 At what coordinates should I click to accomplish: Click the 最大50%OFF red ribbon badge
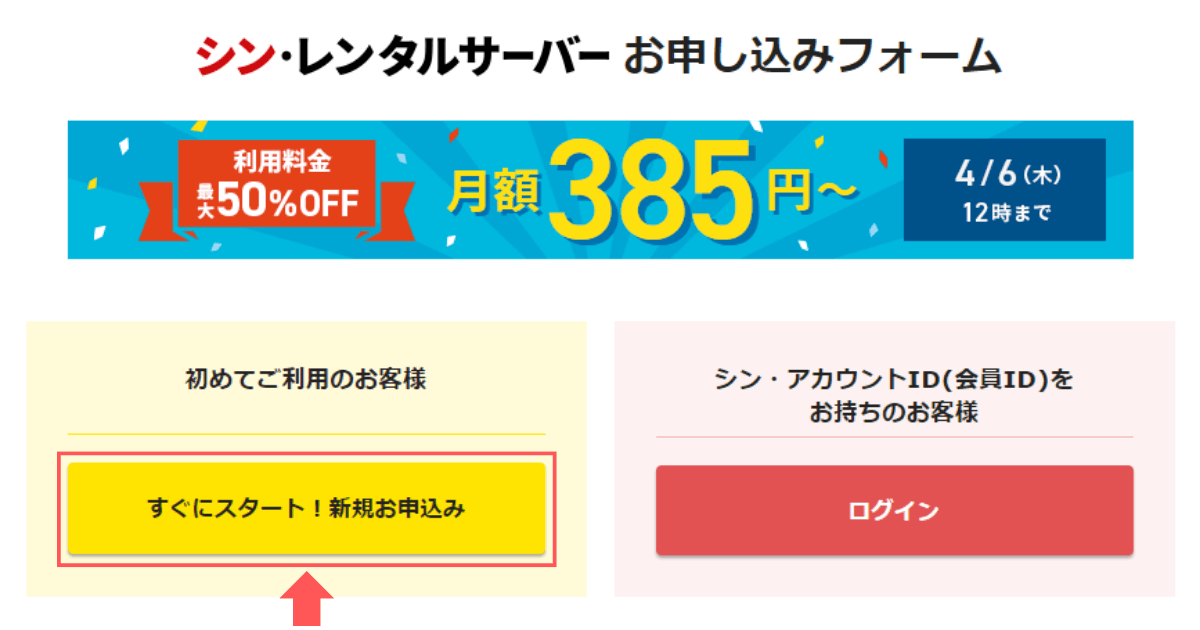278,186
